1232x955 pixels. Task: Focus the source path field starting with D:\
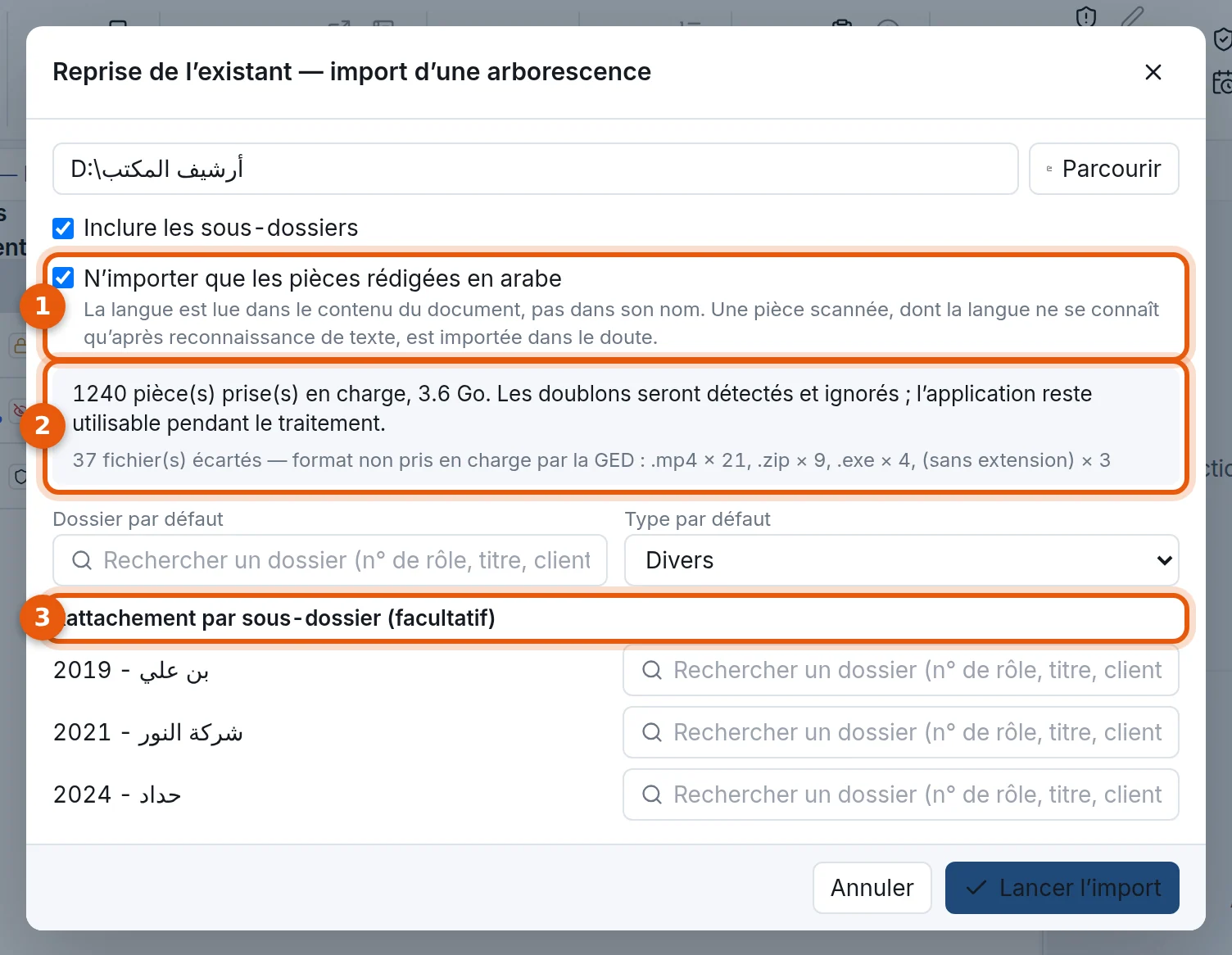tap(535, 169)
